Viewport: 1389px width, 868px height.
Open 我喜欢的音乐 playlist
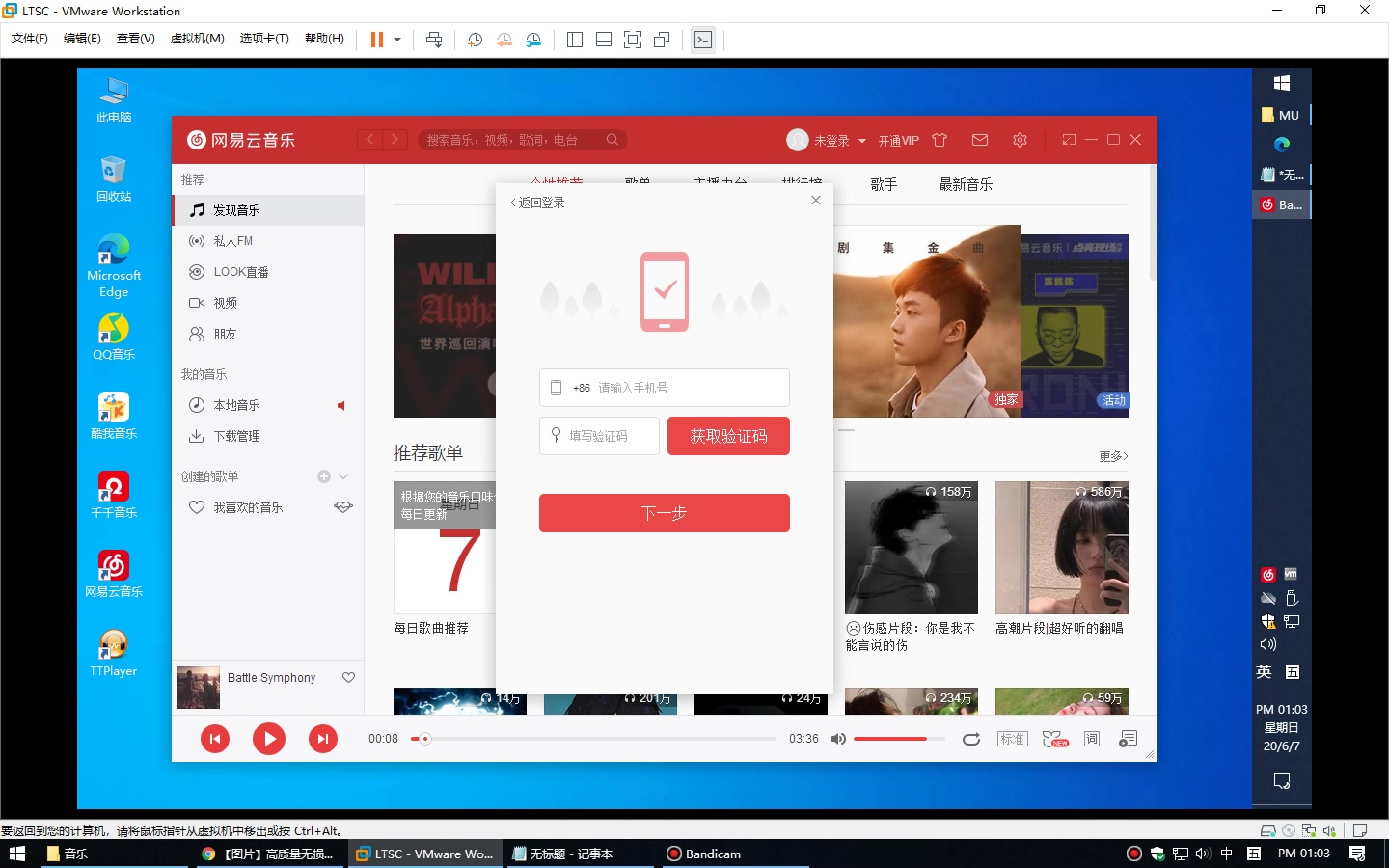coord(248,507)
